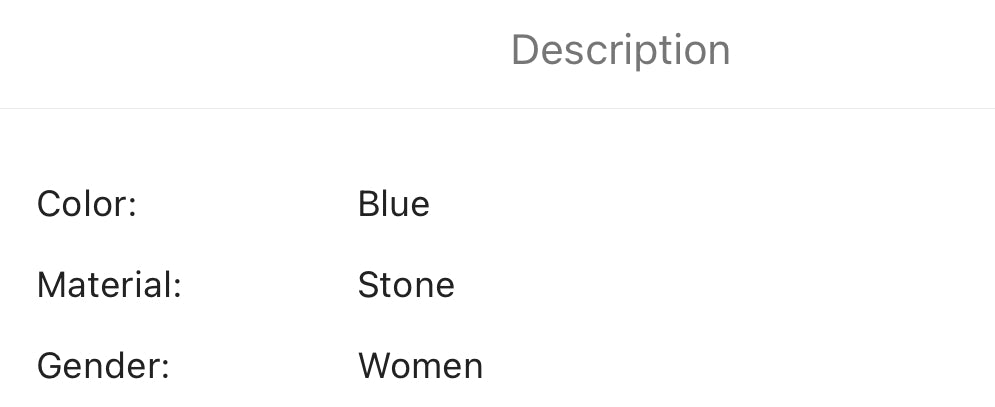Click the word Women beside Gender
This screenshot has width=995, height=407.
[420, 366]
